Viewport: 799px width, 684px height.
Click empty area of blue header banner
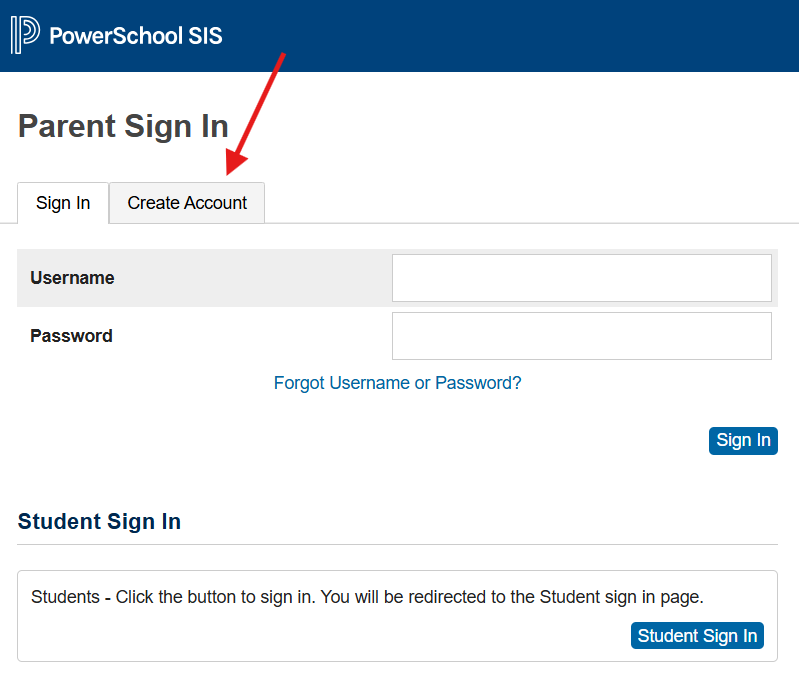coord(520,36)
